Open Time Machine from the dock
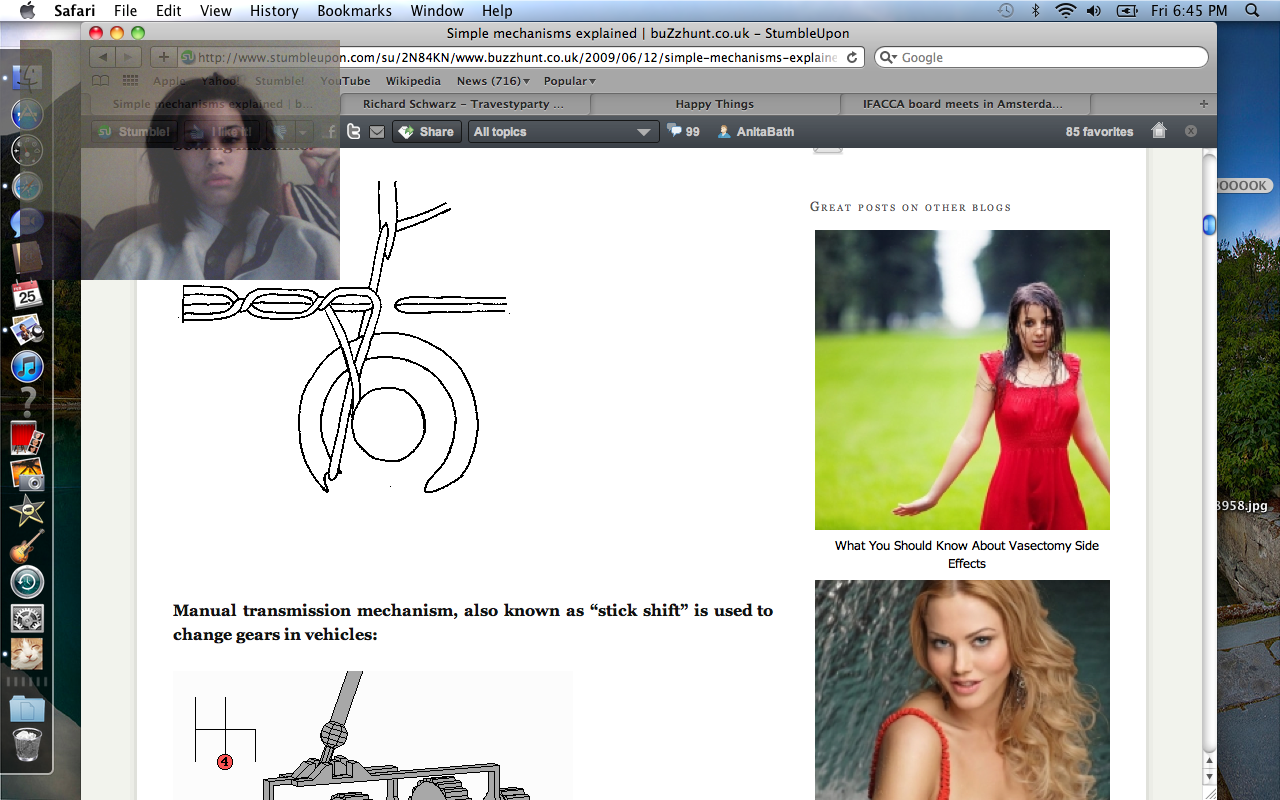Screen dimensions: 1280x800 pos(27,582)
